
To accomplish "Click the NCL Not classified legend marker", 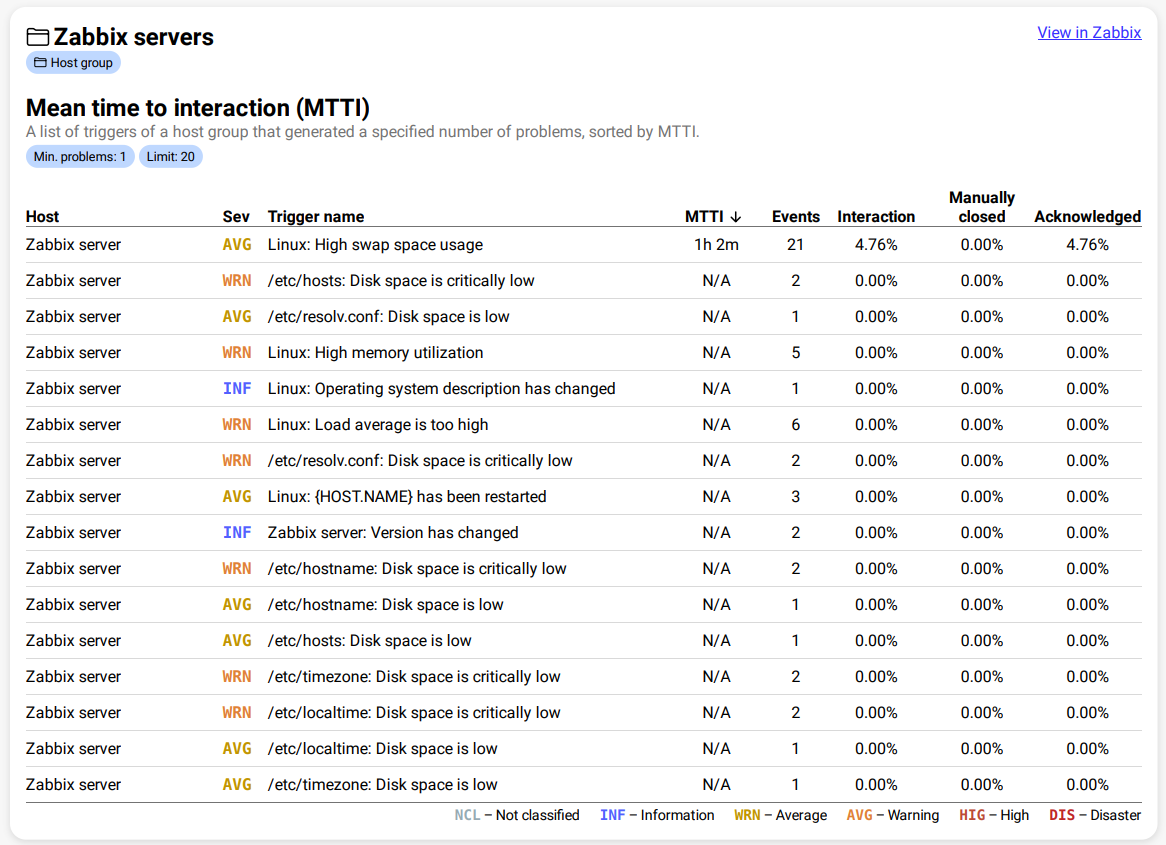I will point(467,815).
